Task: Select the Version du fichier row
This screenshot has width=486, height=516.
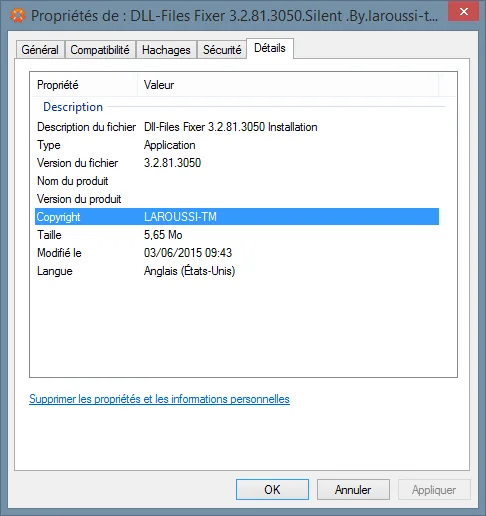Action: coord(237,163)
